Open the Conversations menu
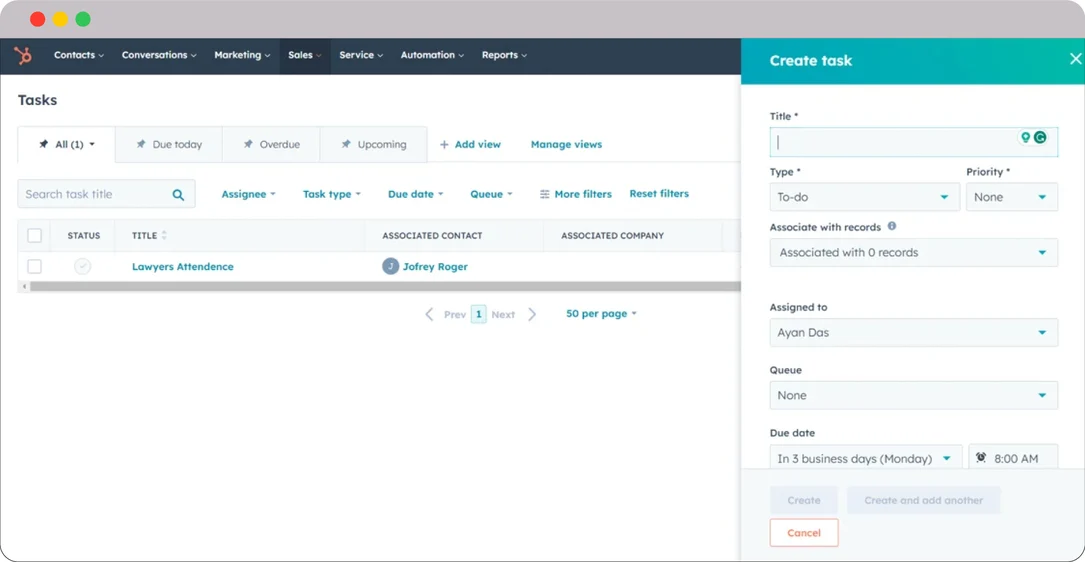Screen dimensions: 1085x562 click(159, 55)
